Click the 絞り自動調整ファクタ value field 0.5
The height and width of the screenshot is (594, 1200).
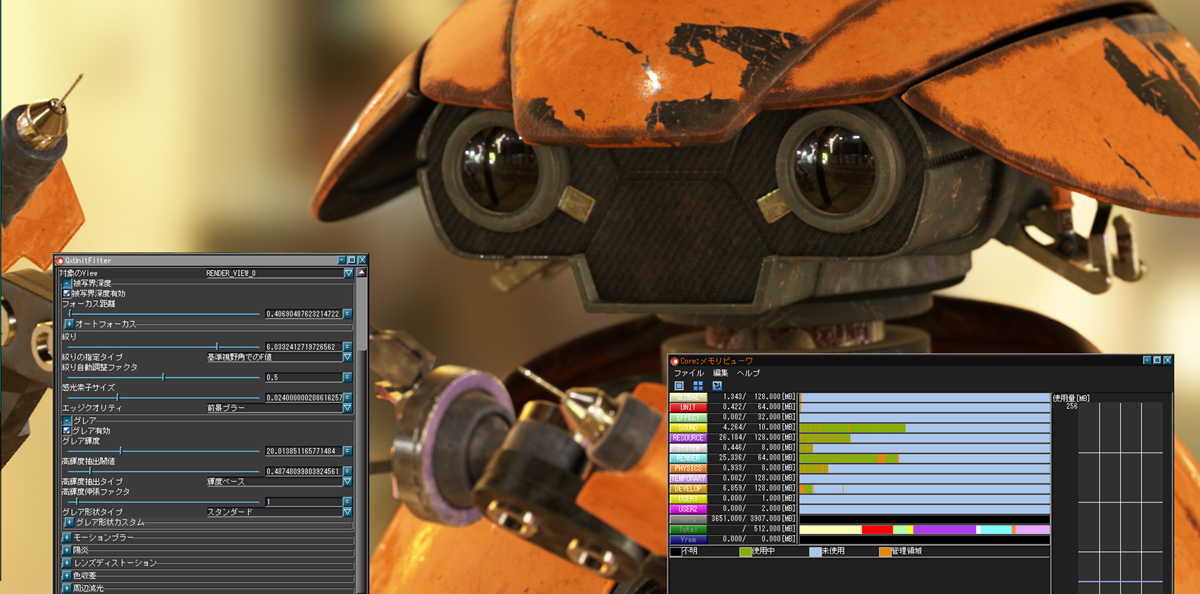pyautogui.click(x=303, y=377)
